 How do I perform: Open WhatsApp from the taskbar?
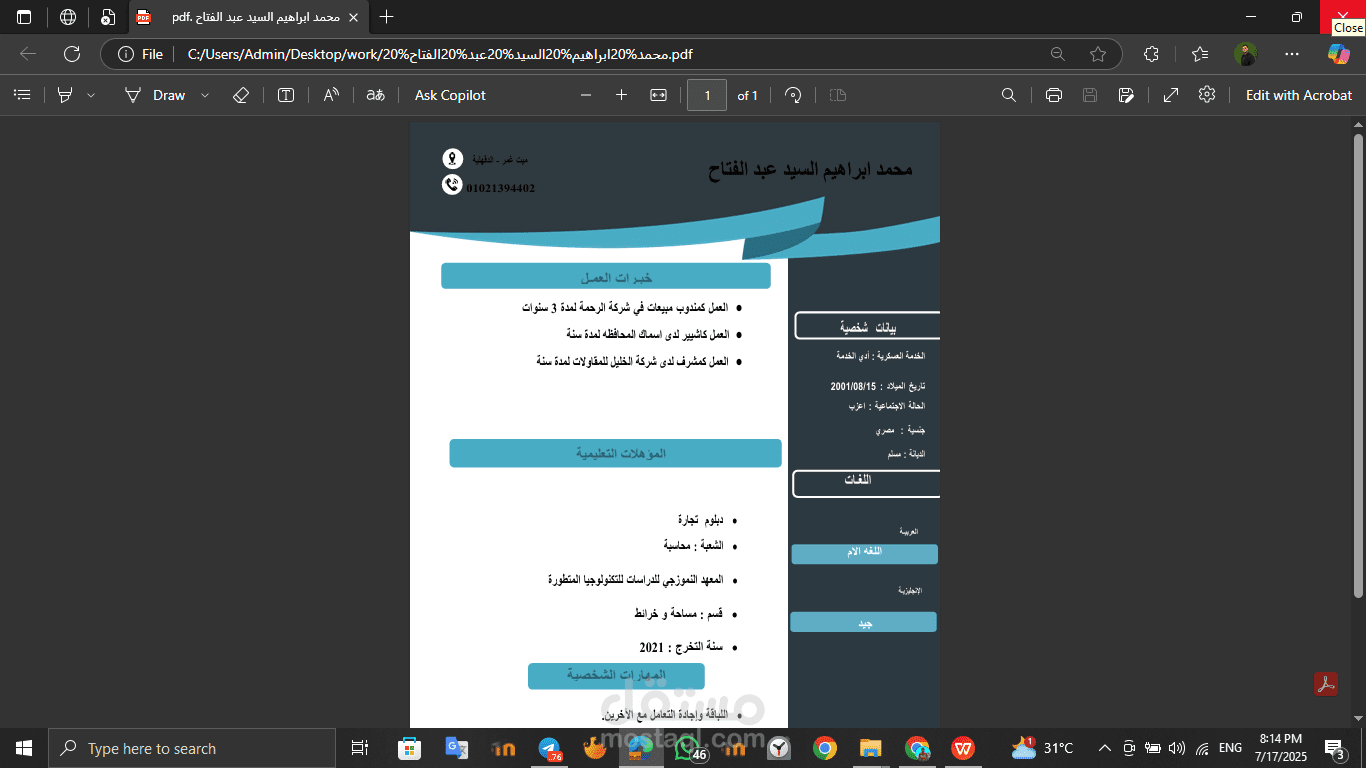687,748
